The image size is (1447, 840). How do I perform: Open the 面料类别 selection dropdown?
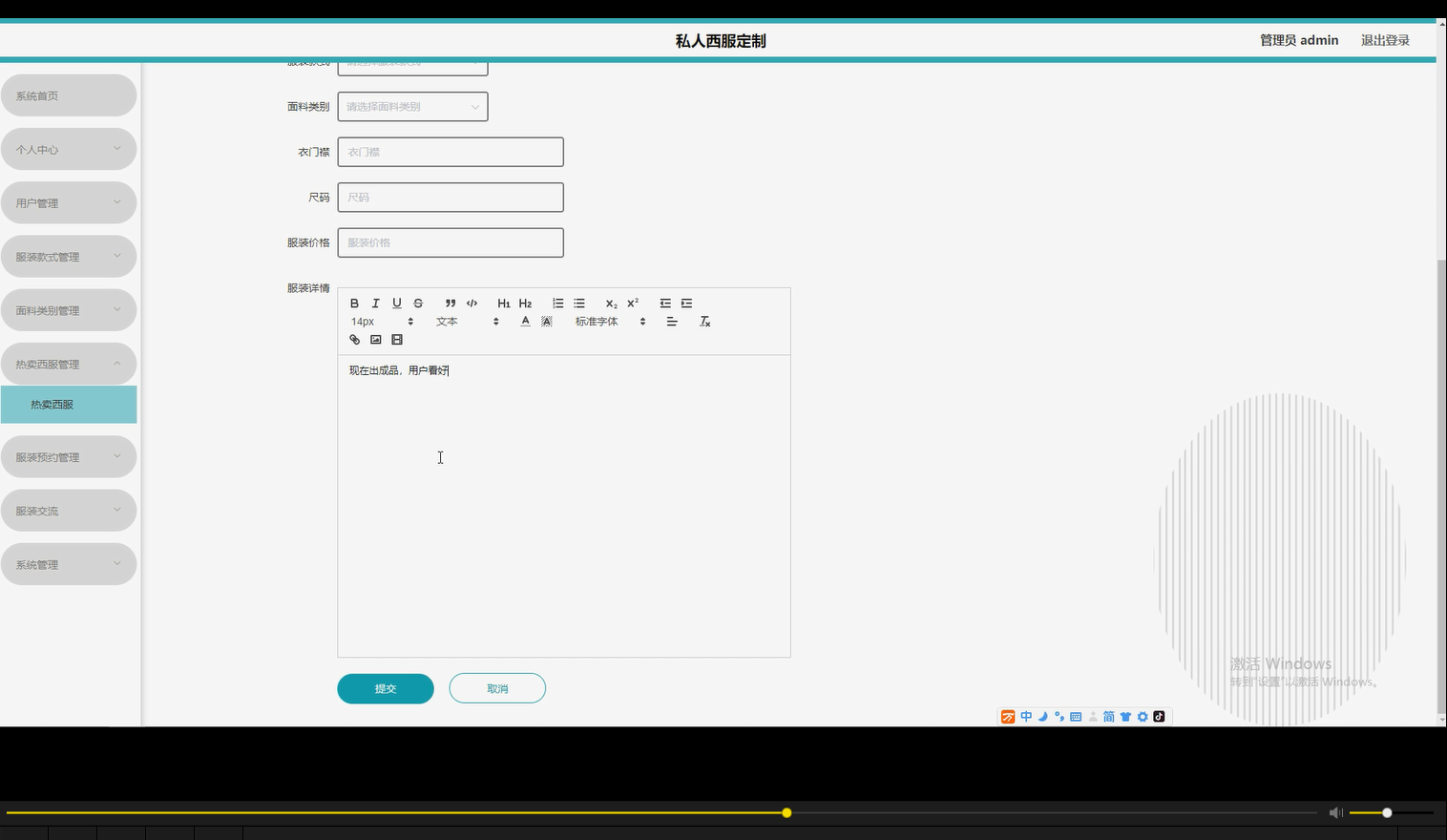(412, 106)
